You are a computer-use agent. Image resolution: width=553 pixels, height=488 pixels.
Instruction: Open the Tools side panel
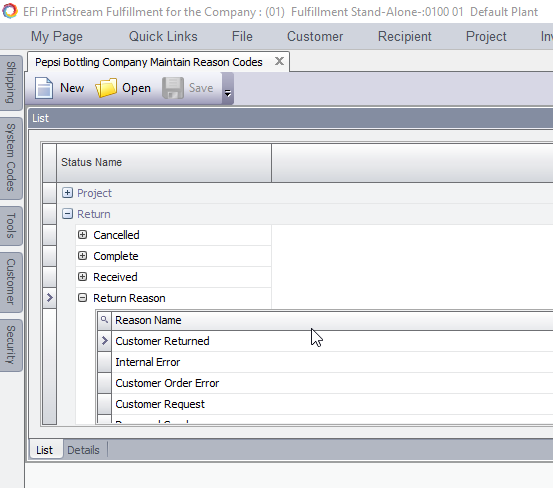11,226
